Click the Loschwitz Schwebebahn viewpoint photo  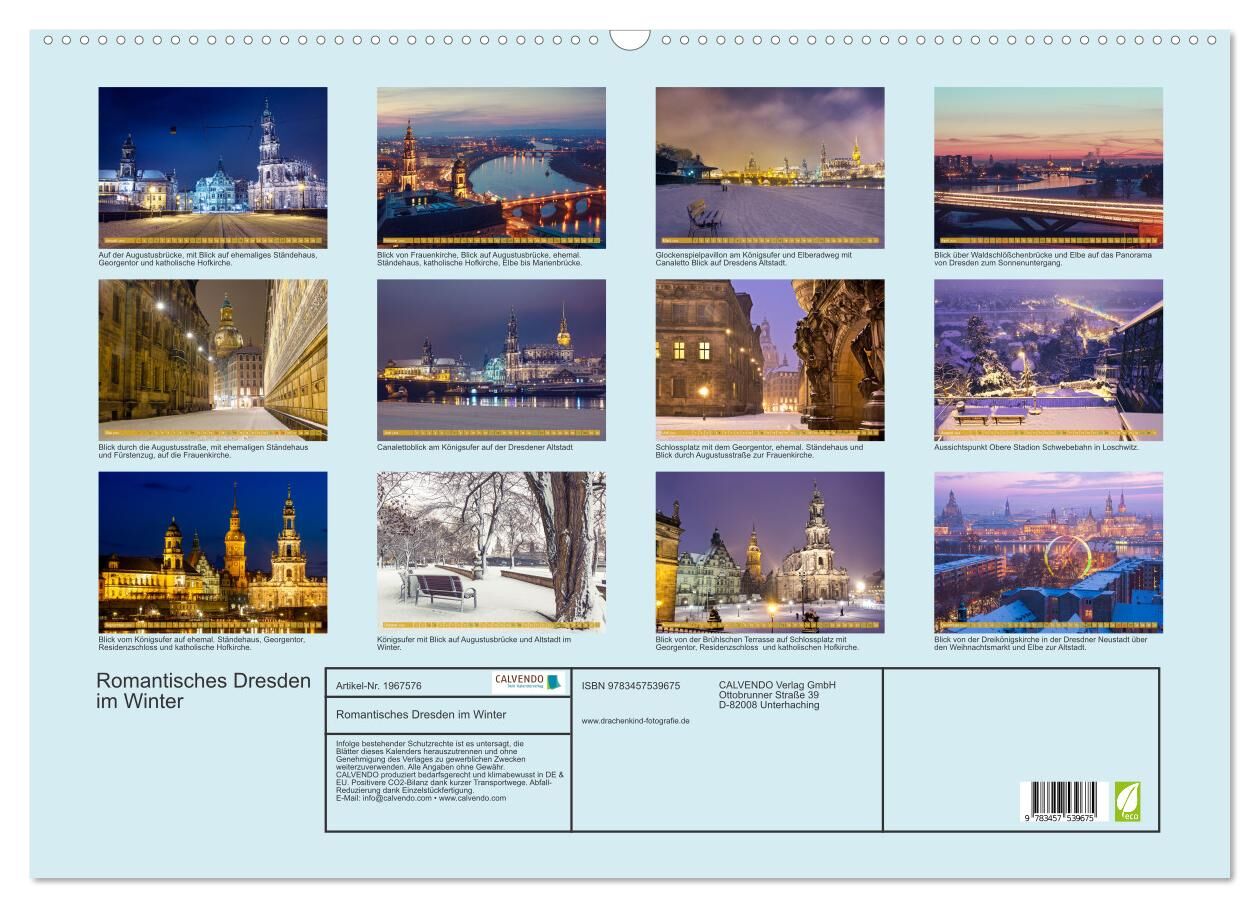tap(1048, 359)
